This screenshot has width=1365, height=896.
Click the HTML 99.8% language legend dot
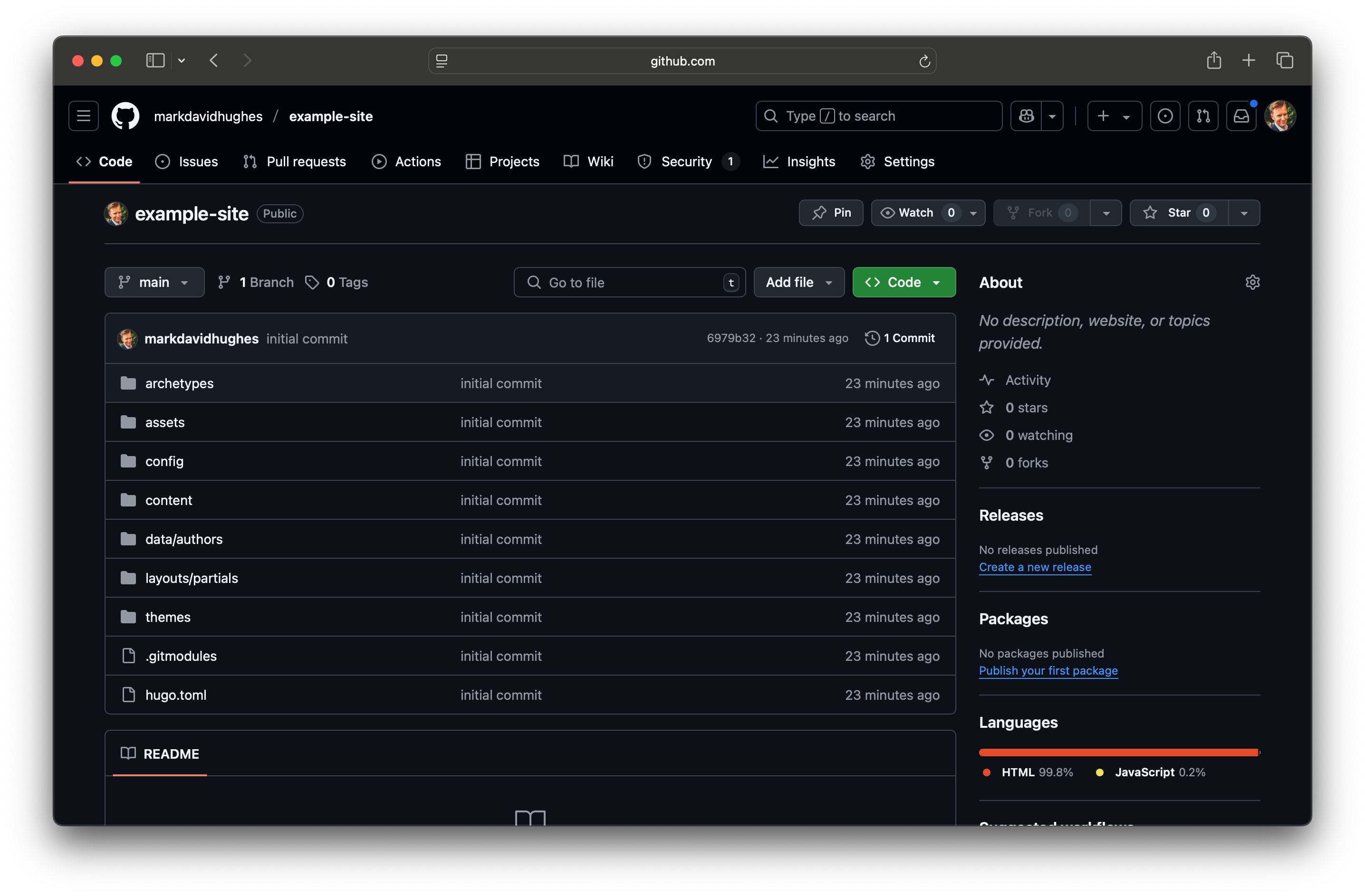pyautogui.click(x=987, y=772)
